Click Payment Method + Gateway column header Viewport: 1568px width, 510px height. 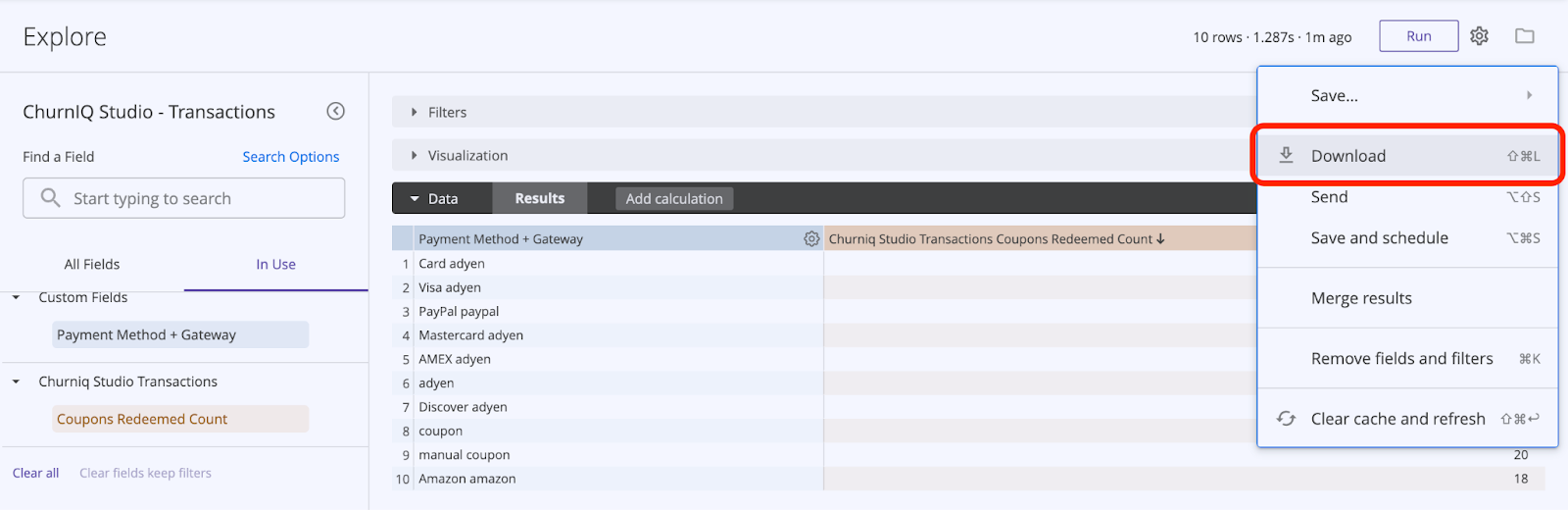[608, 238]
